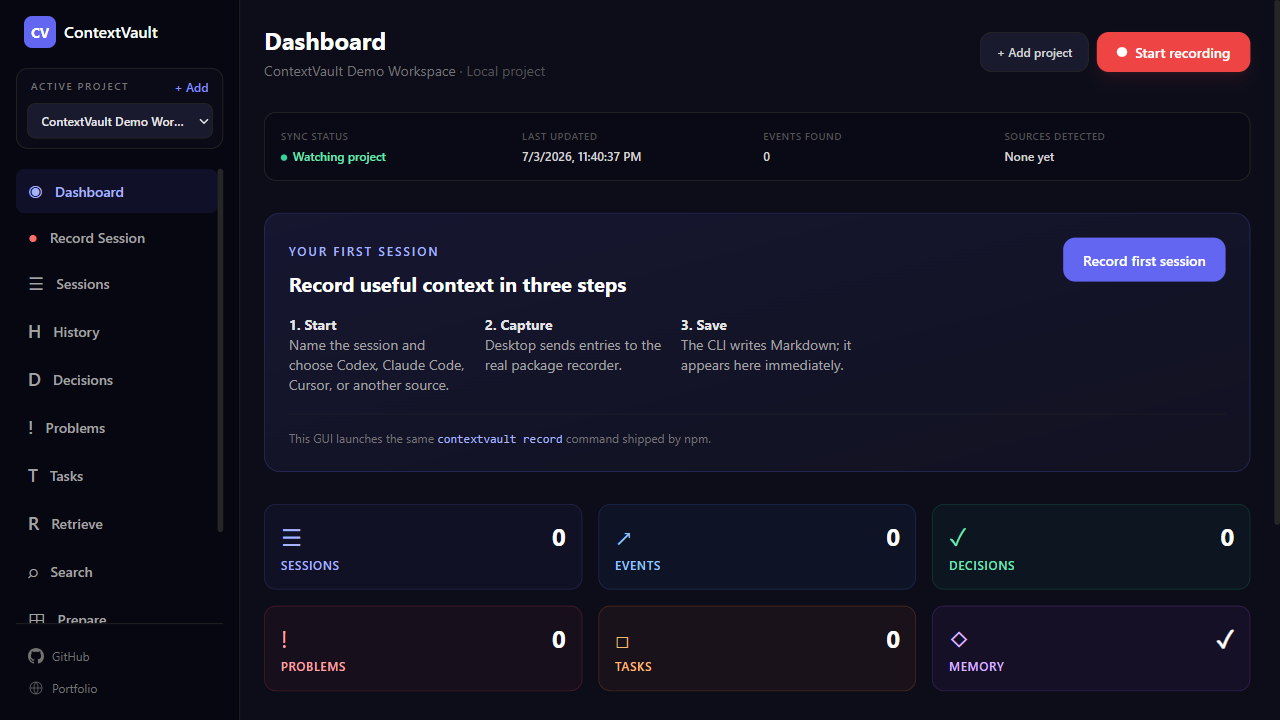The height and width of the screenshot is (720, 1280).
Task: Click the Decisions D icon
Action: point(35,380)
